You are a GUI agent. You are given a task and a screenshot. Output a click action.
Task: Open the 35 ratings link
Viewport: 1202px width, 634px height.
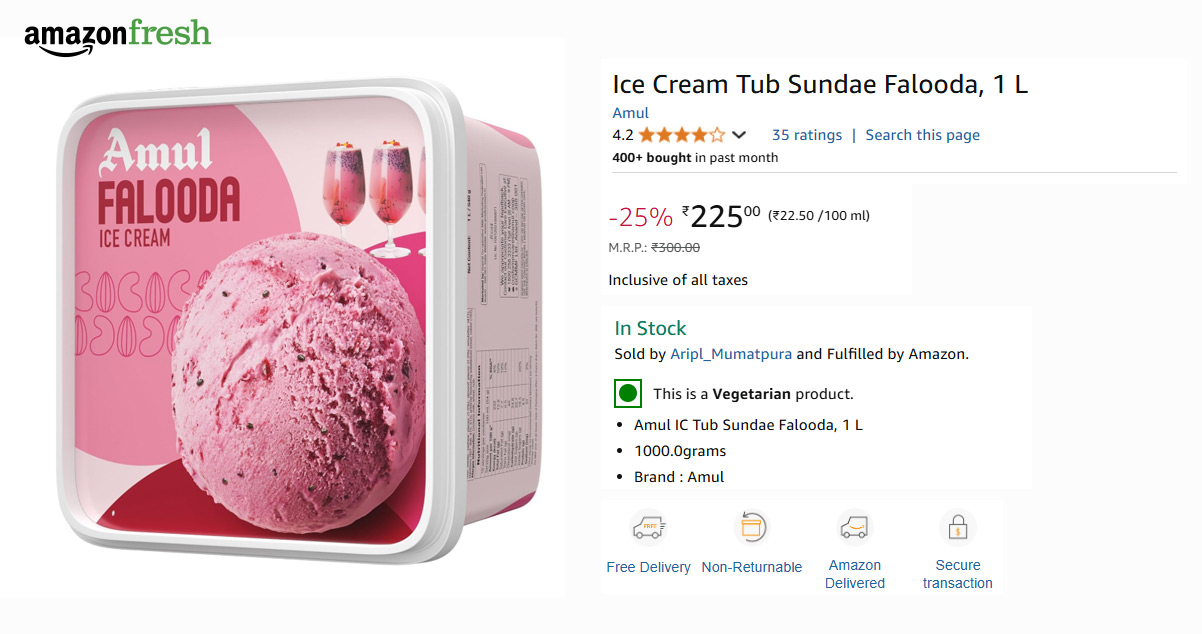(806, 135)
